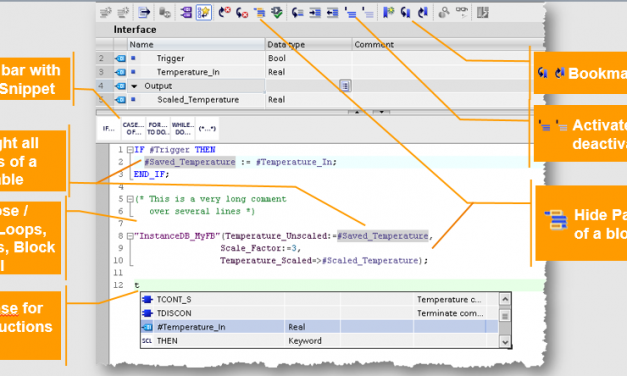Screen dimensions: 627x376
Task: Click 'Terminate com...' description in autocomplete
Action: (450, 313)
